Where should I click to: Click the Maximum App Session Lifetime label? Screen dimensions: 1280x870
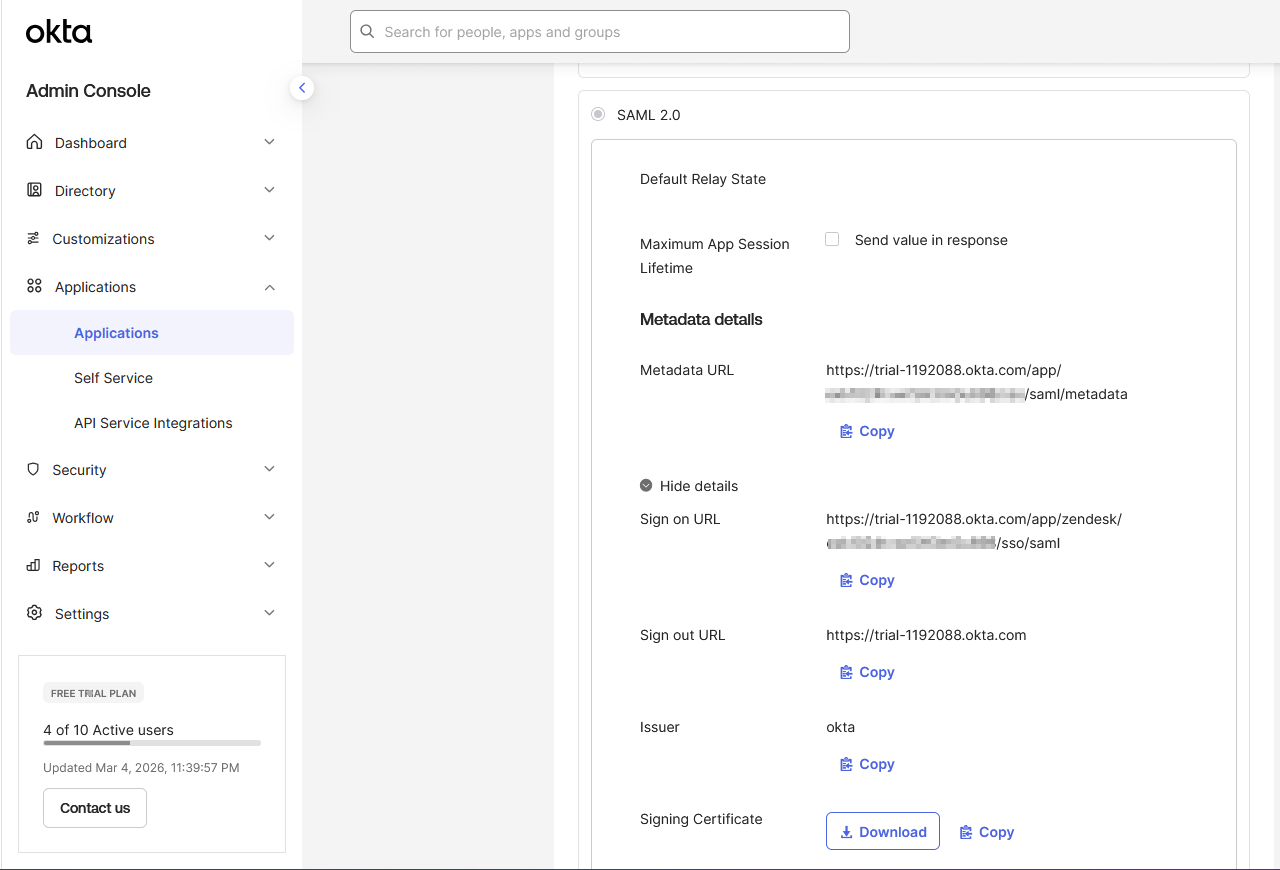coord(715,256)
